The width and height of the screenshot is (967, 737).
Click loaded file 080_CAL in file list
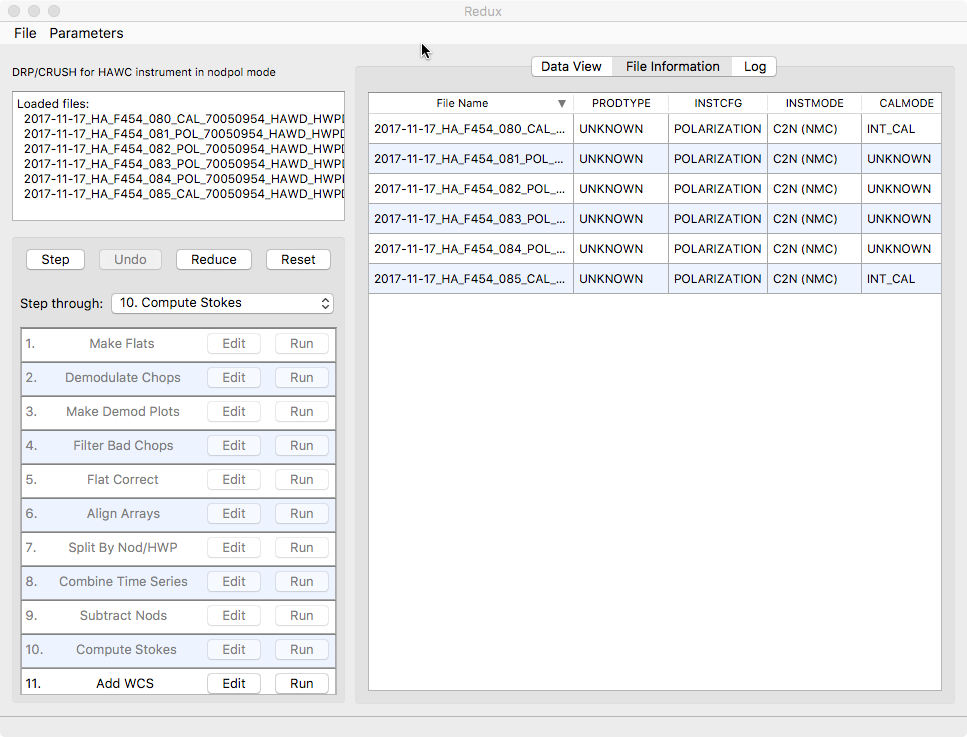[184, 118]
